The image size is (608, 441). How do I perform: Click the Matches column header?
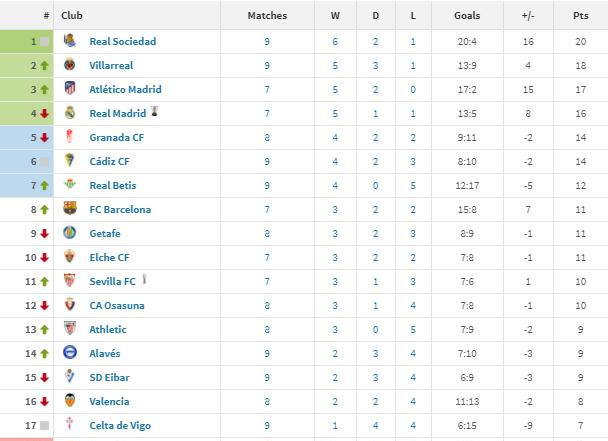point(267,16)
